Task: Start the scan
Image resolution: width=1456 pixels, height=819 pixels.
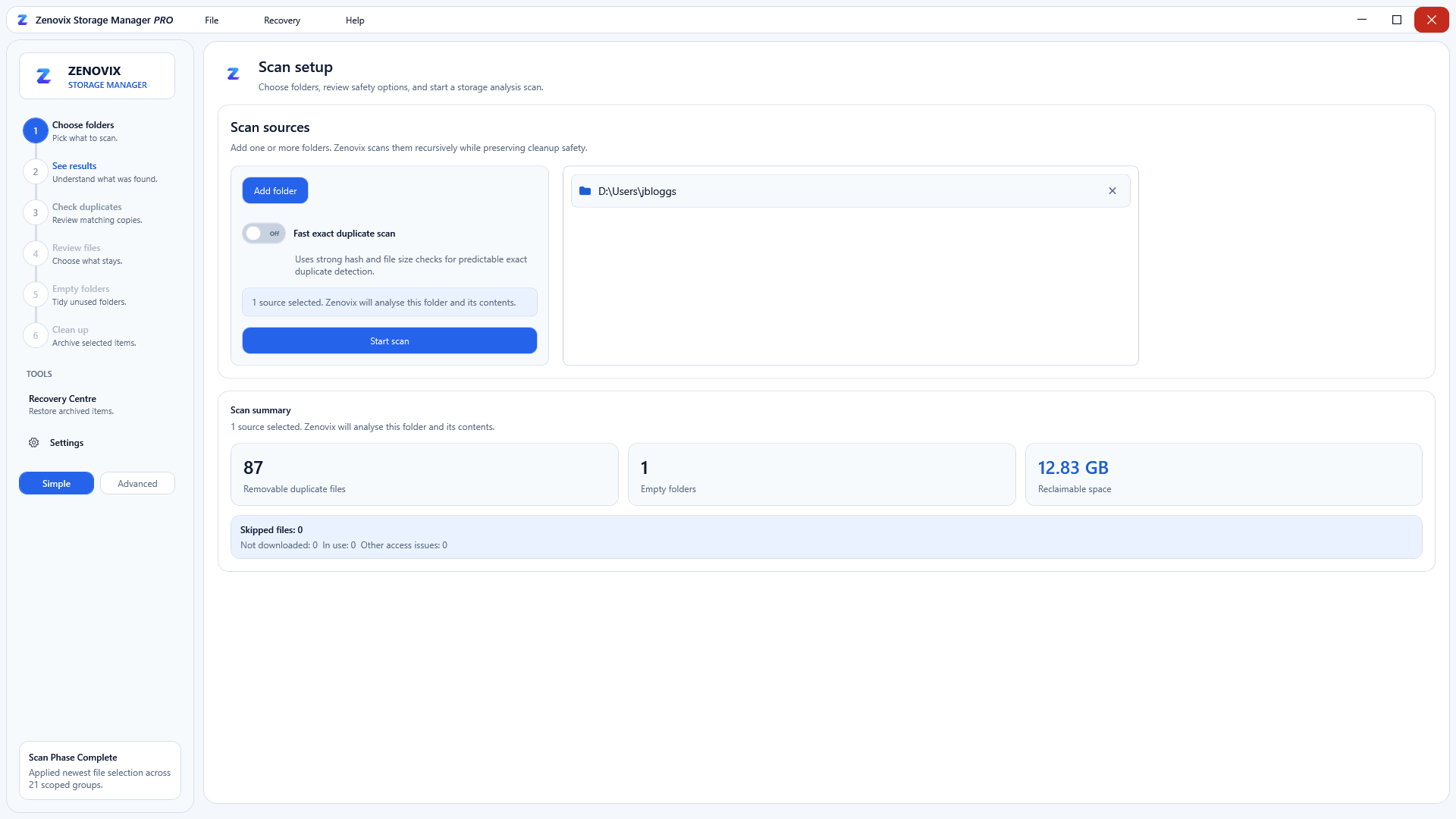Action: click(390, 340)
